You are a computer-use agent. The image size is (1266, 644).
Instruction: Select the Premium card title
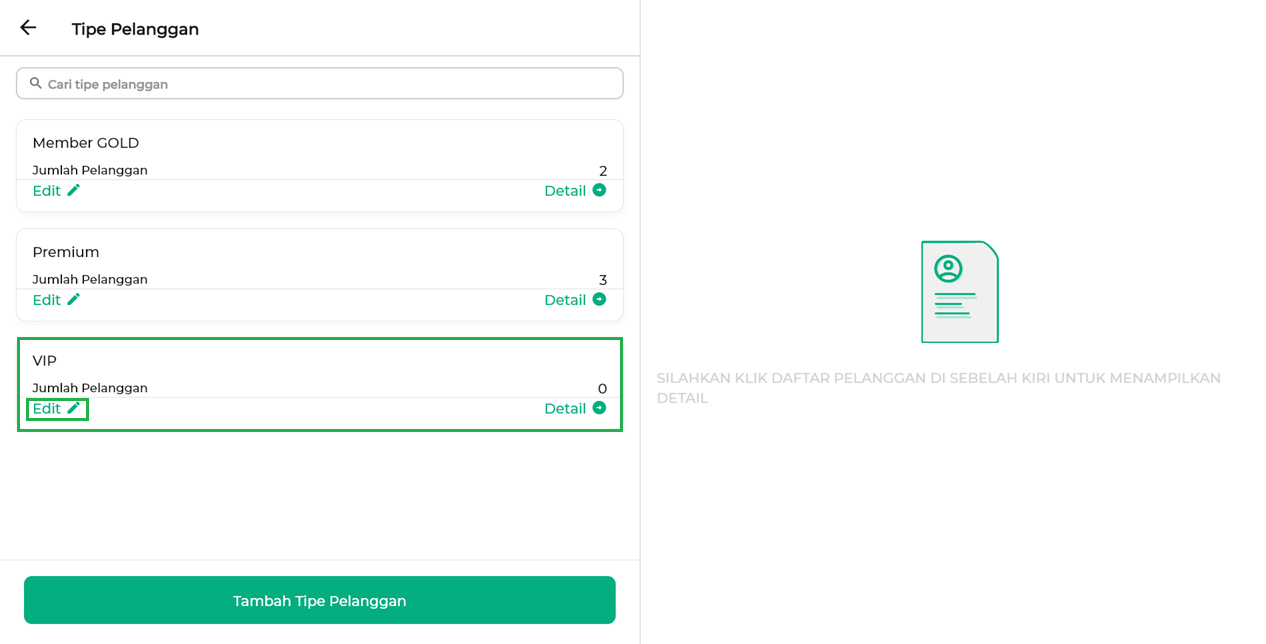[x=66, y=252]
